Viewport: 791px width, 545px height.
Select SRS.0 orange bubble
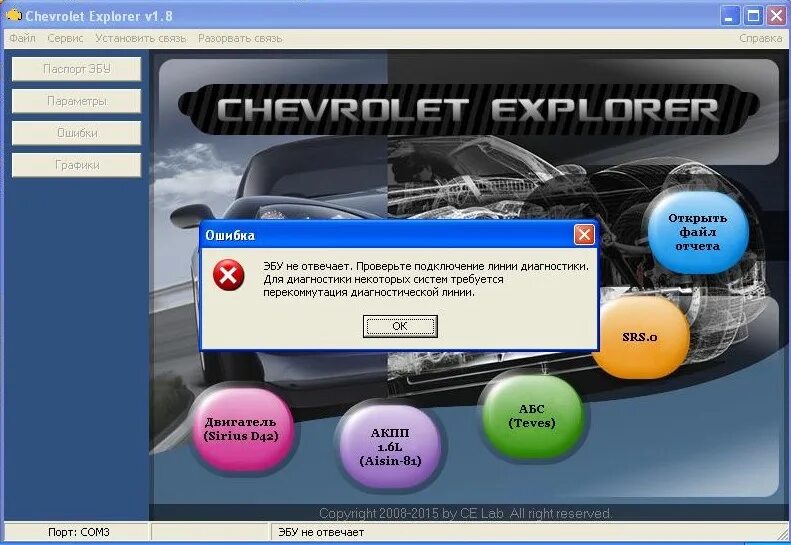pos(640,337)
